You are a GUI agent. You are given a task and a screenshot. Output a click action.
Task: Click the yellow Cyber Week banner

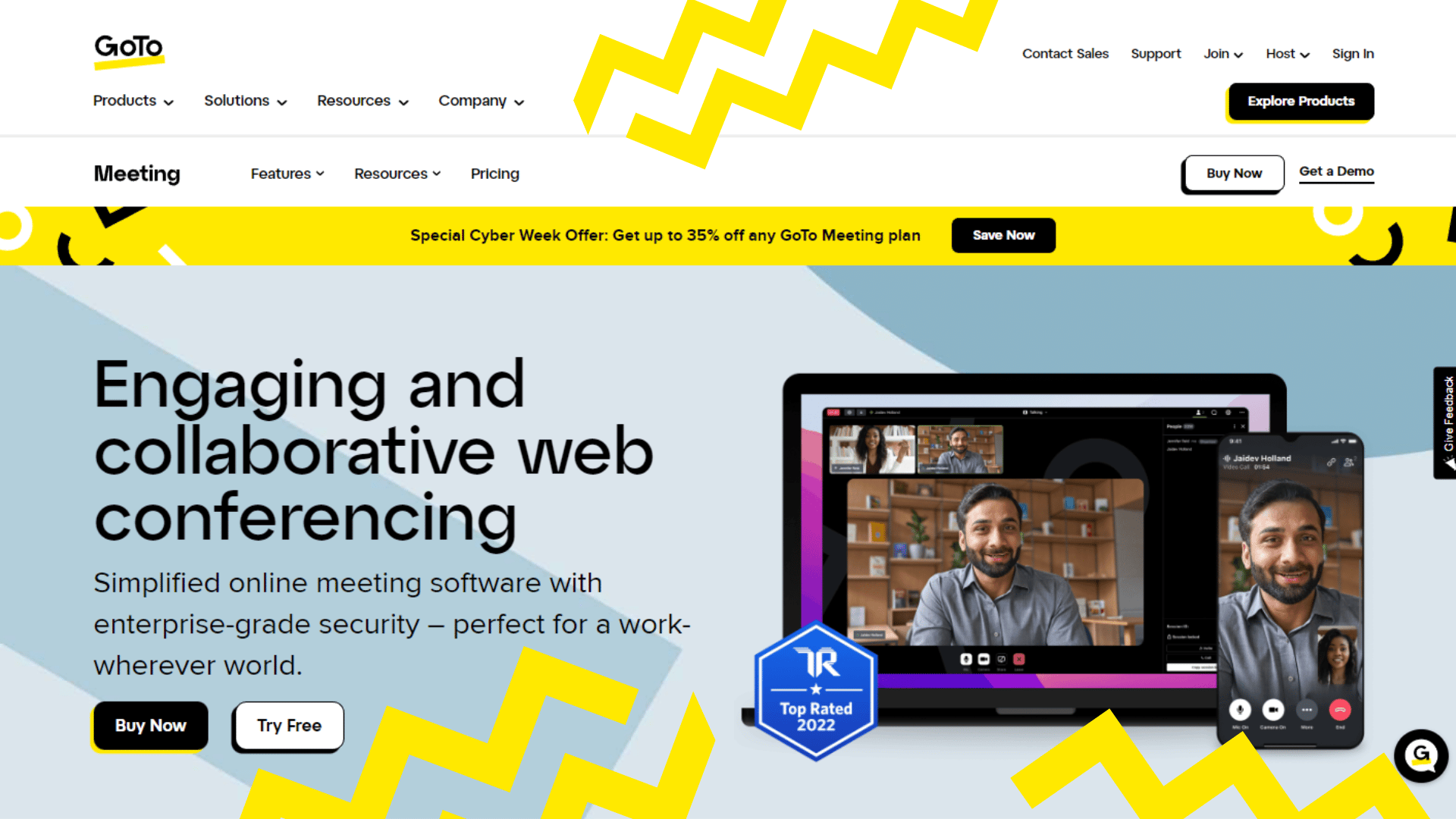pos(728,236)
